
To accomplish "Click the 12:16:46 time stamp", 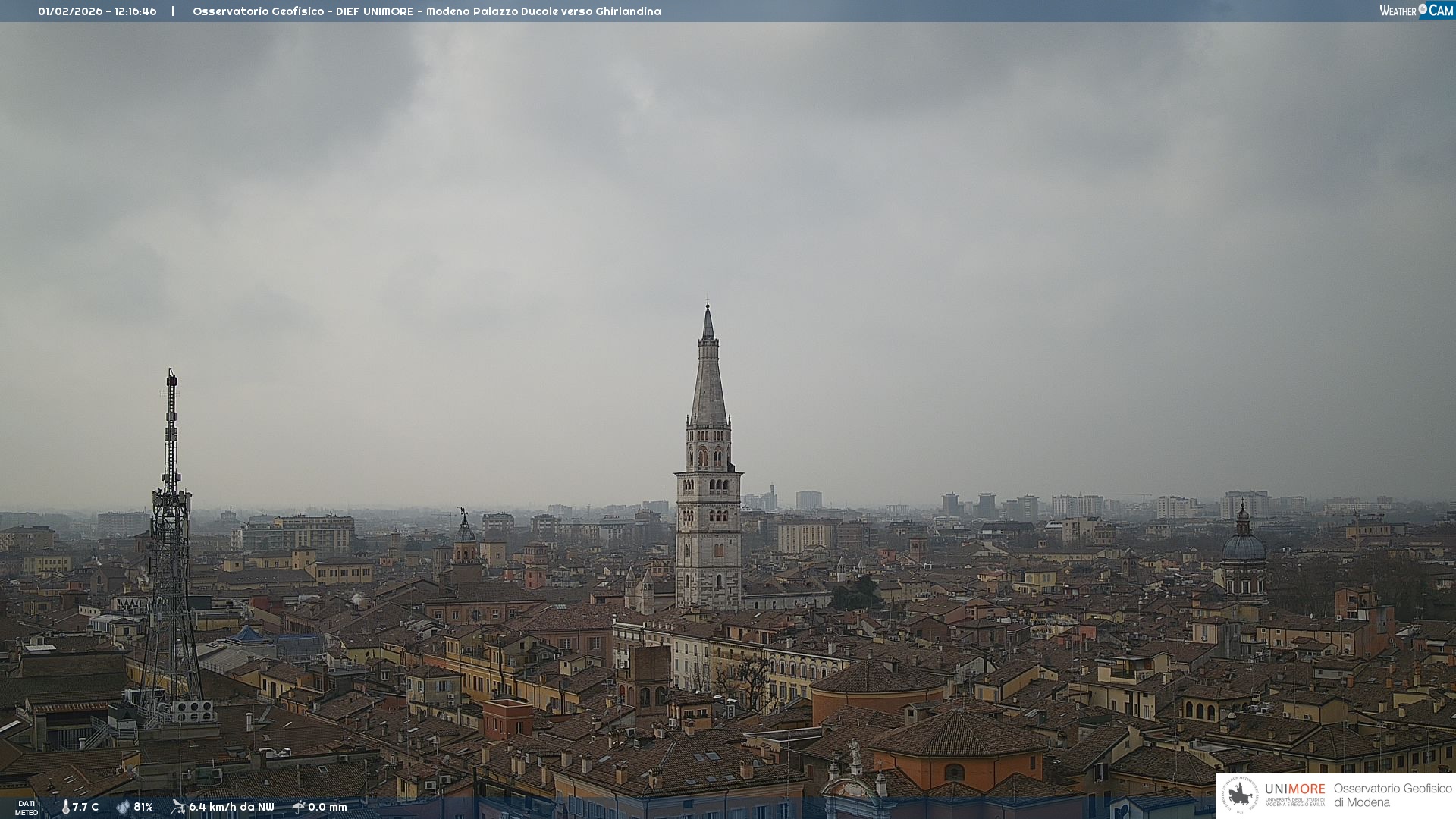I will tap(136, 11).
